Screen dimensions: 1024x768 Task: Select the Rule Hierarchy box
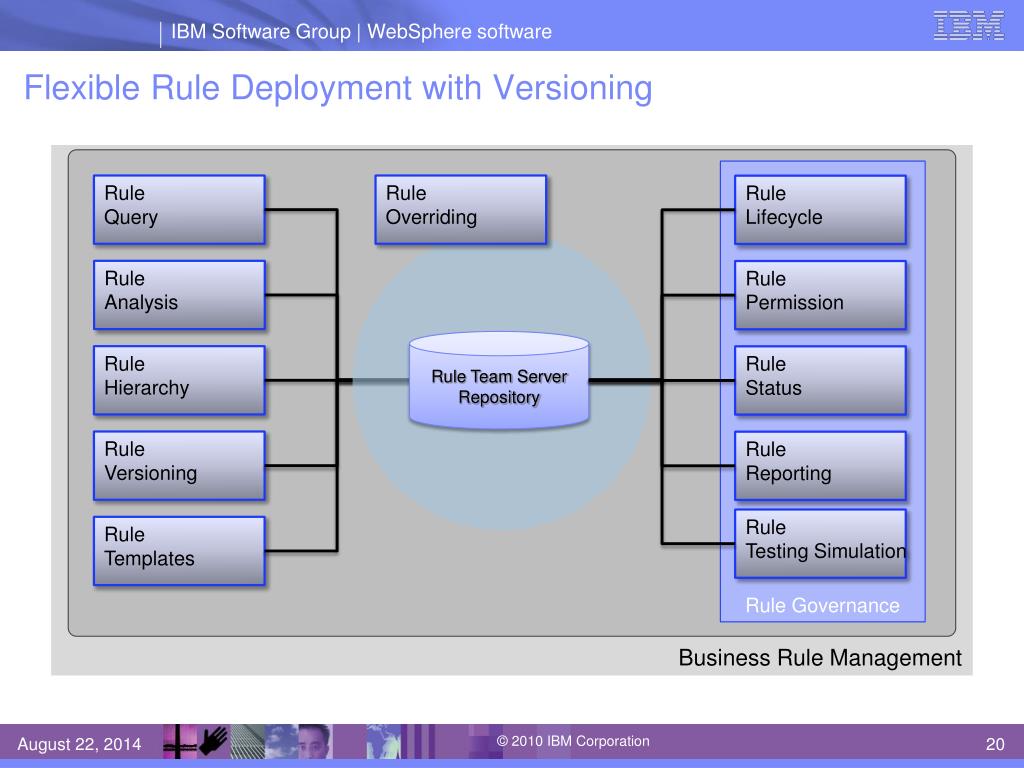(x=179, y=380)
